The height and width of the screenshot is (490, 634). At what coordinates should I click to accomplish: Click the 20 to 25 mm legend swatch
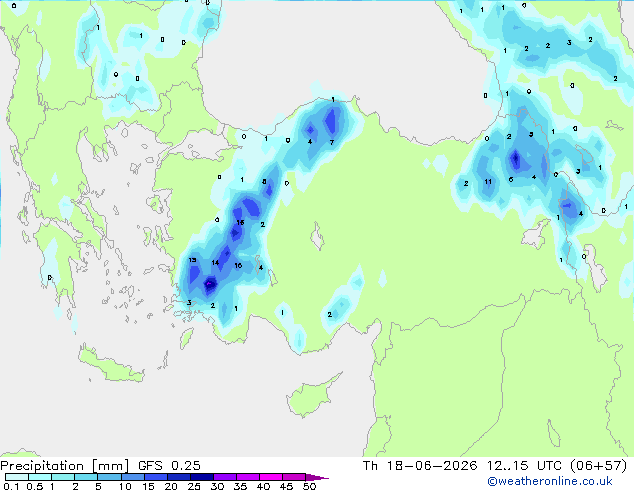coord(179,477)
